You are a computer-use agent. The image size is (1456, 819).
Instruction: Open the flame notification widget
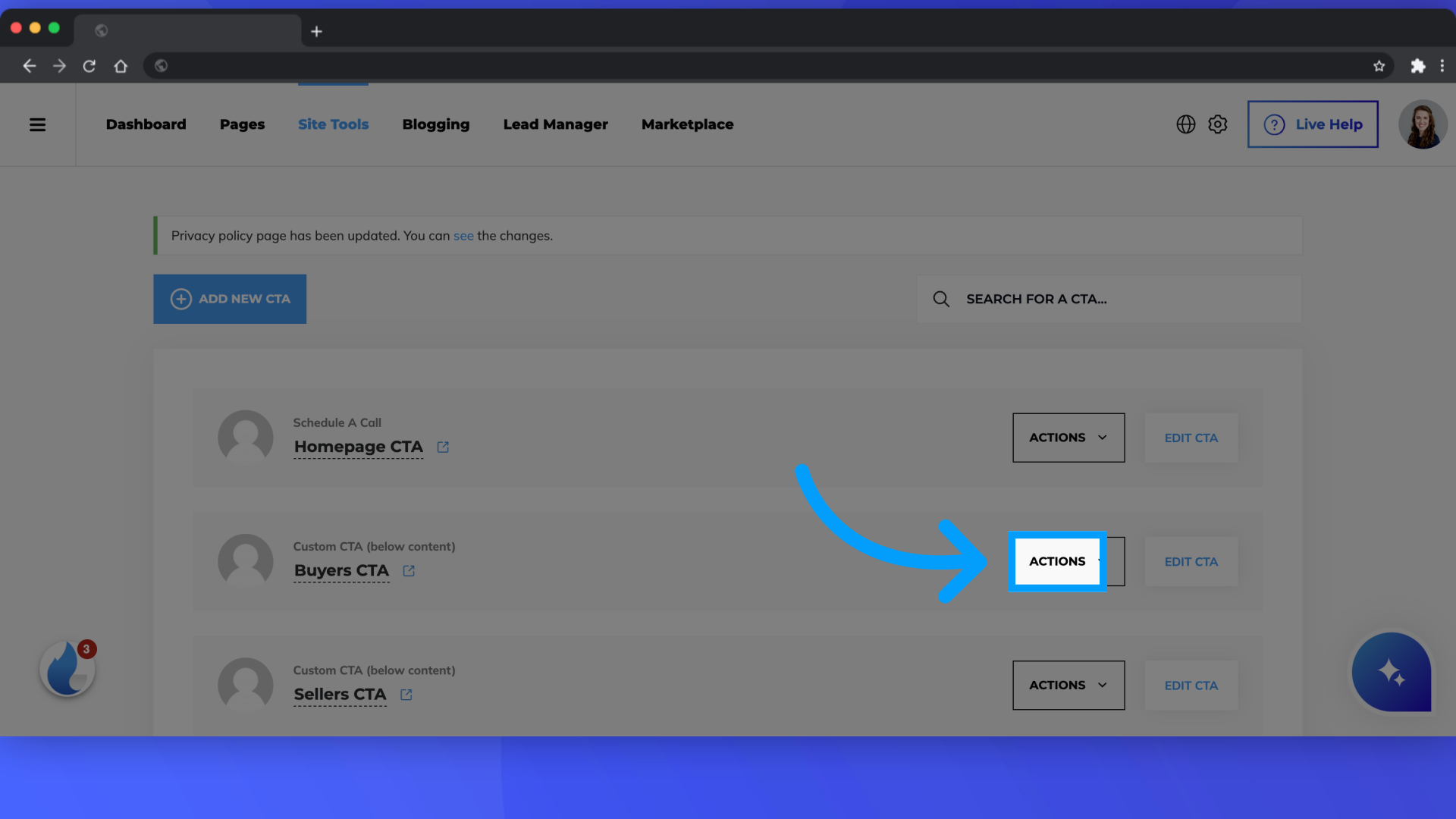pos(67,668)
